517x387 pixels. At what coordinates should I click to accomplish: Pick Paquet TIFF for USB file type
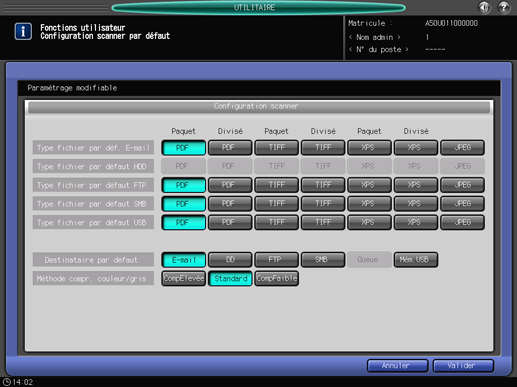pos(276,222)
